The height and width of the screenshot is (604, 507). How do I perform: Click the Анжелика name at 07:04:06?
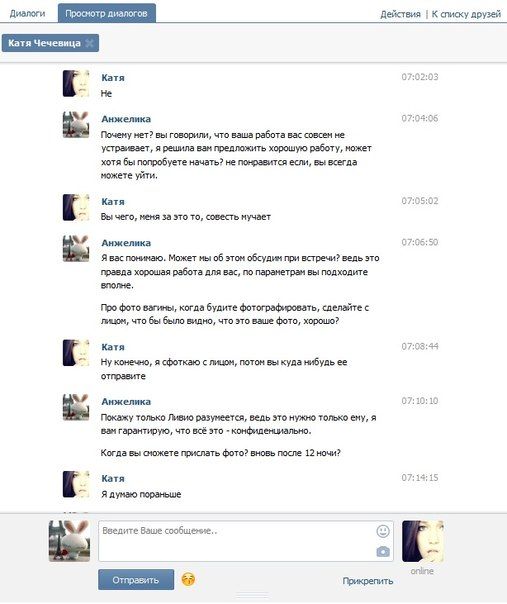click(x=126, y=119)
